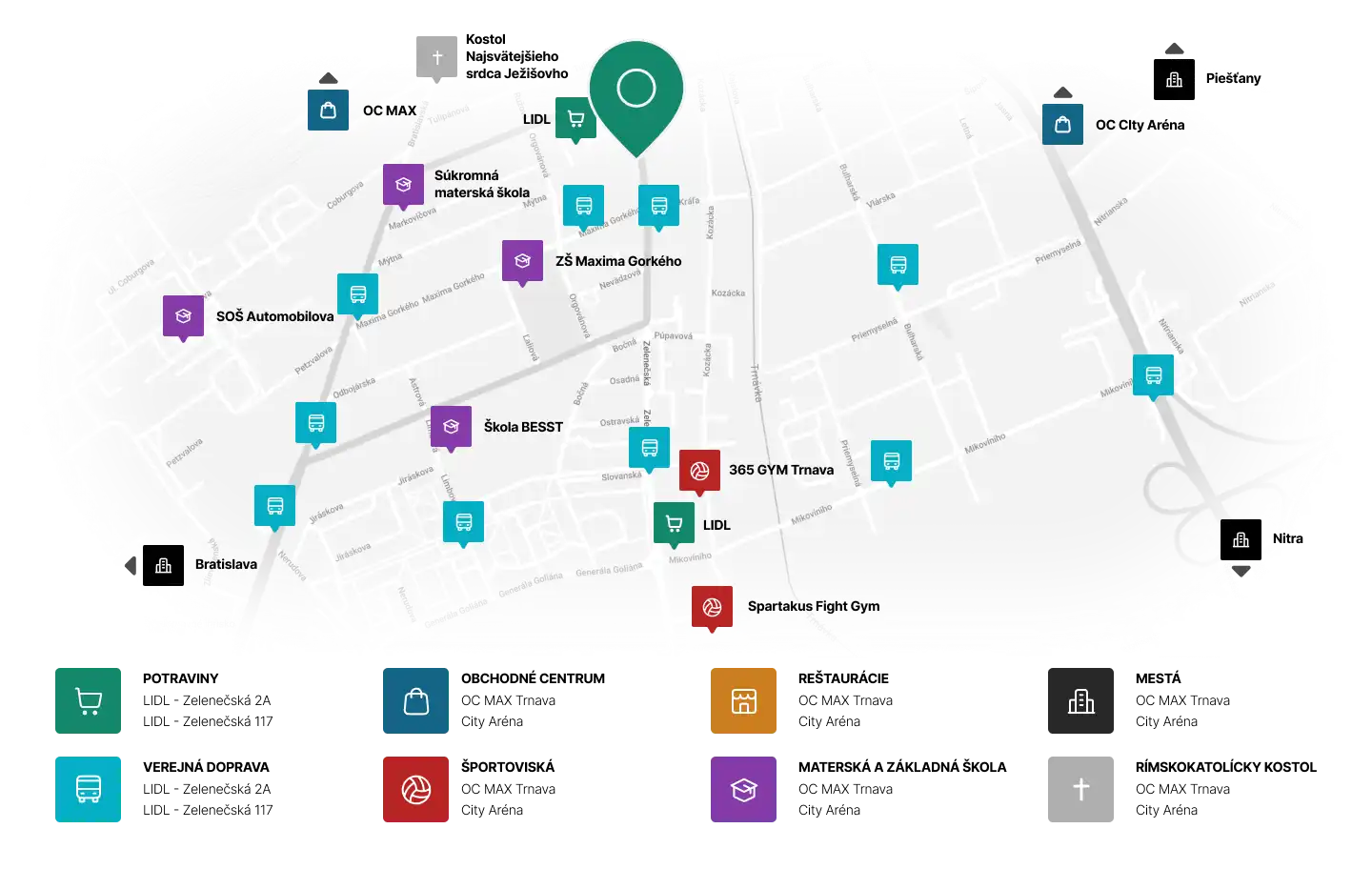The height and width of the screenshot is (889, 1372).
Task: Select the purple MATERSKÁ A ZÁKLADNÁ ŠKOLA legend icon
Action: pyautogui.click(x=743, y=789)
